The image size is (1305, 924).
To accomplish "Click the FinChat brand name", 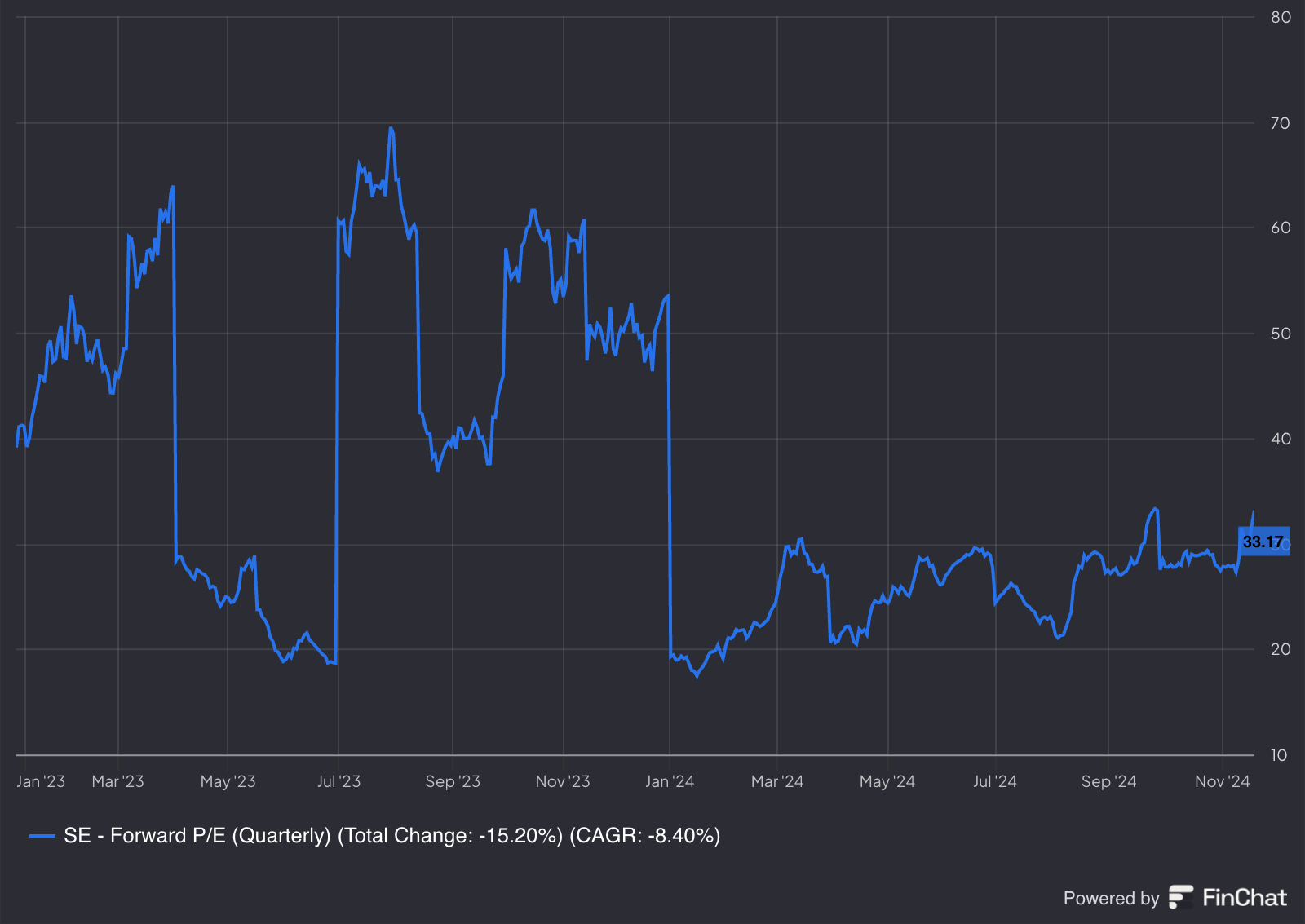I will coord(1245,897).
